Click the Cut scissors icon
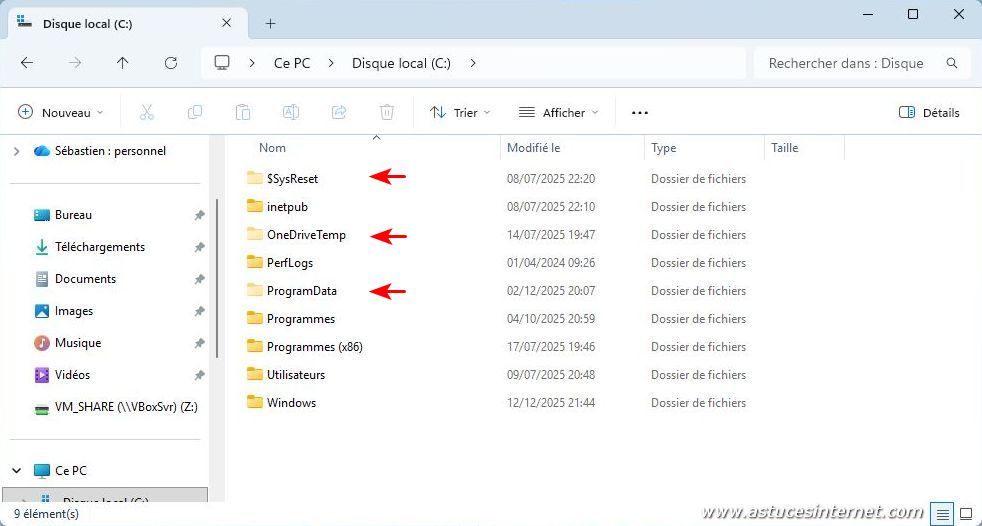This screenshot has height=526, width=982. 147,113
